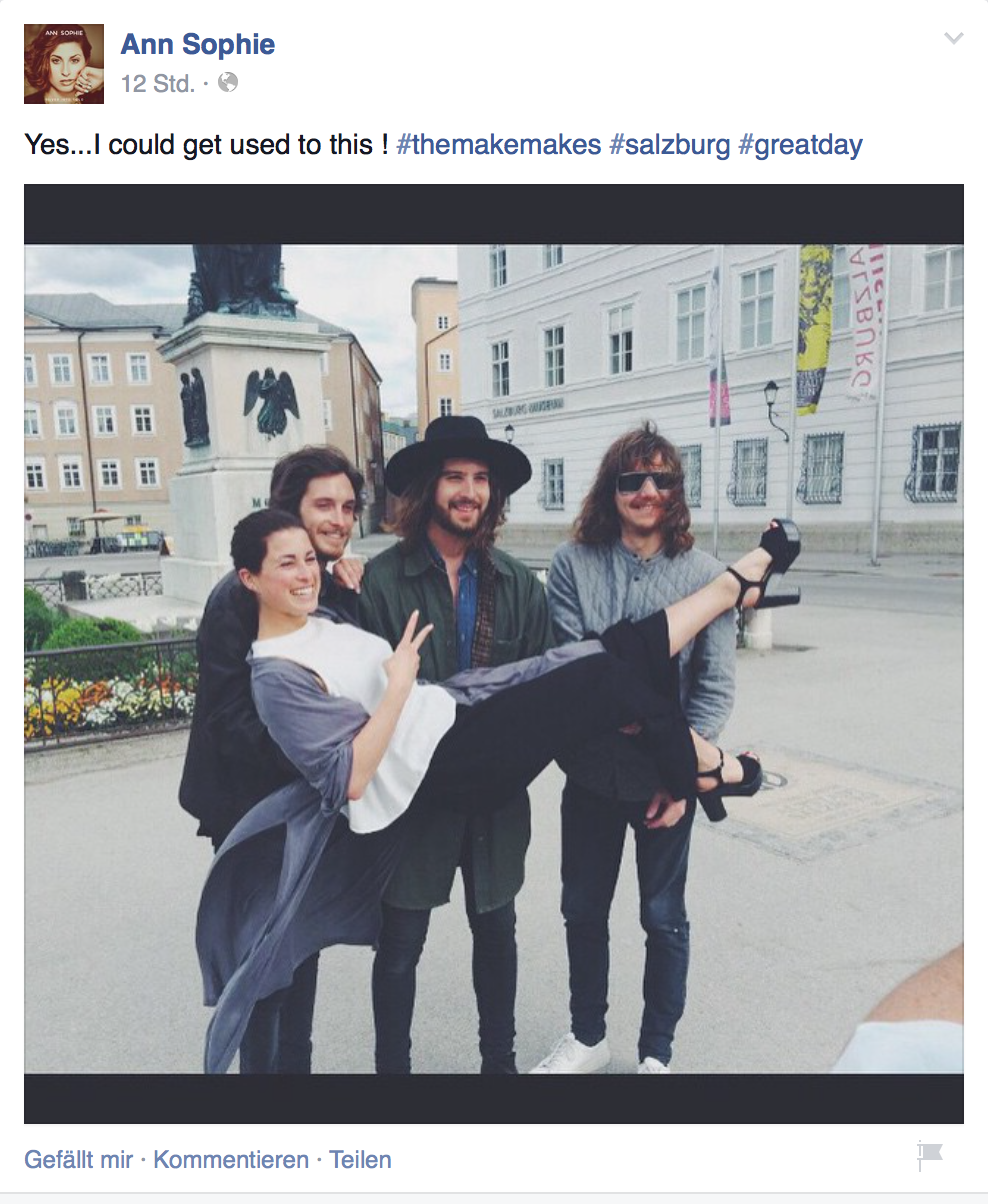Click the flag report icon

point(930,1156)
